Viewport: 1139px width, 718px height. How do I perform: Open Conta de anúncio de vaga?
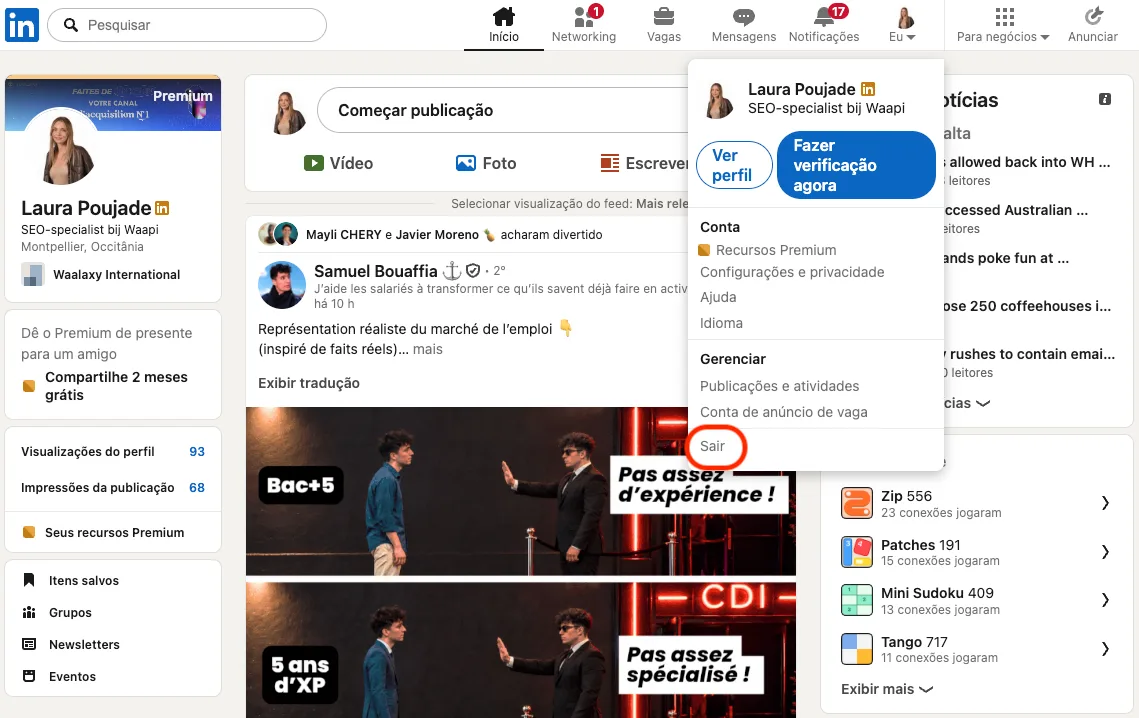point(784,412)
